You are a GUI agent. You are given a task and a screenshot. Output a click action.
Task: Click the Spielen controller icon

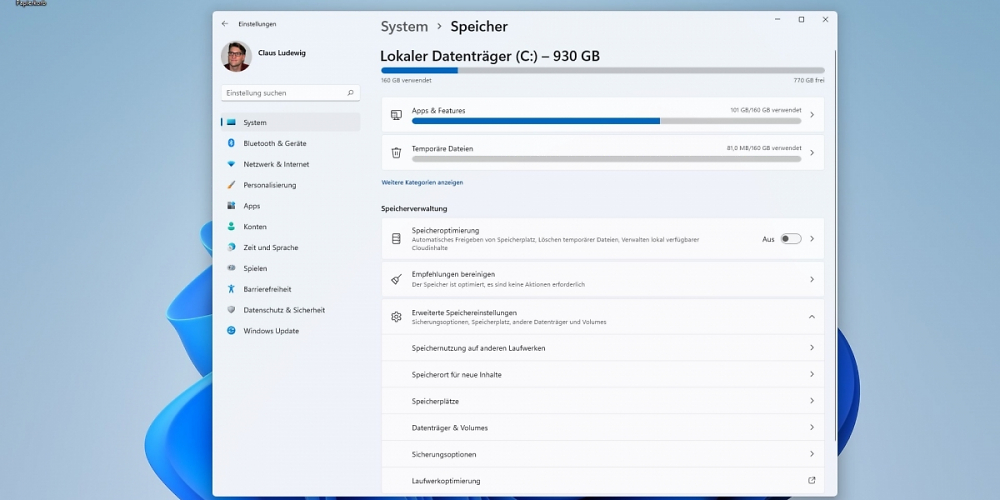[231, 268]
